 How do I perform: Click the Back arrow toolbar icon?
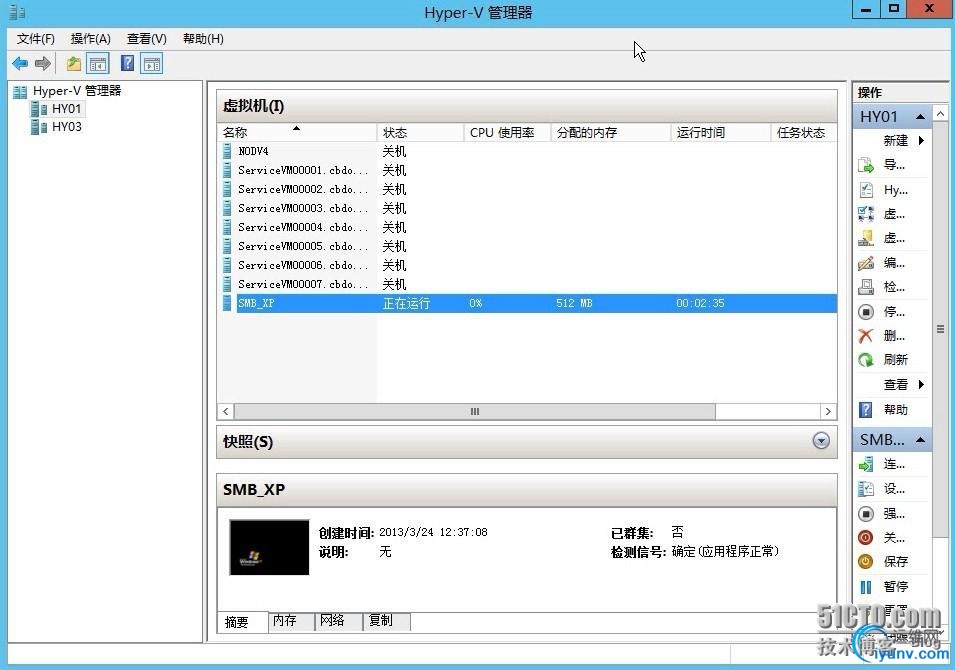20,63
